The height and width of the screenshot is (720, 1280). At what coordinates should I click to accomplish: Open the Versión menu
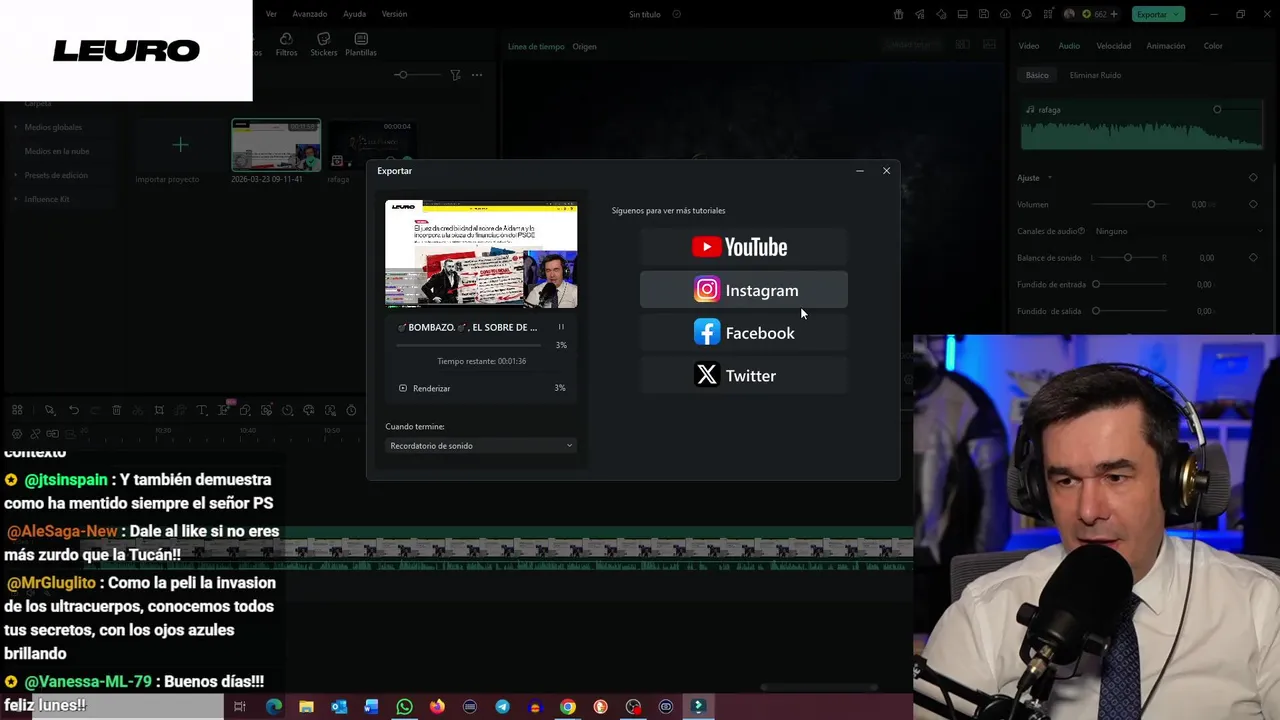point(394,14)
